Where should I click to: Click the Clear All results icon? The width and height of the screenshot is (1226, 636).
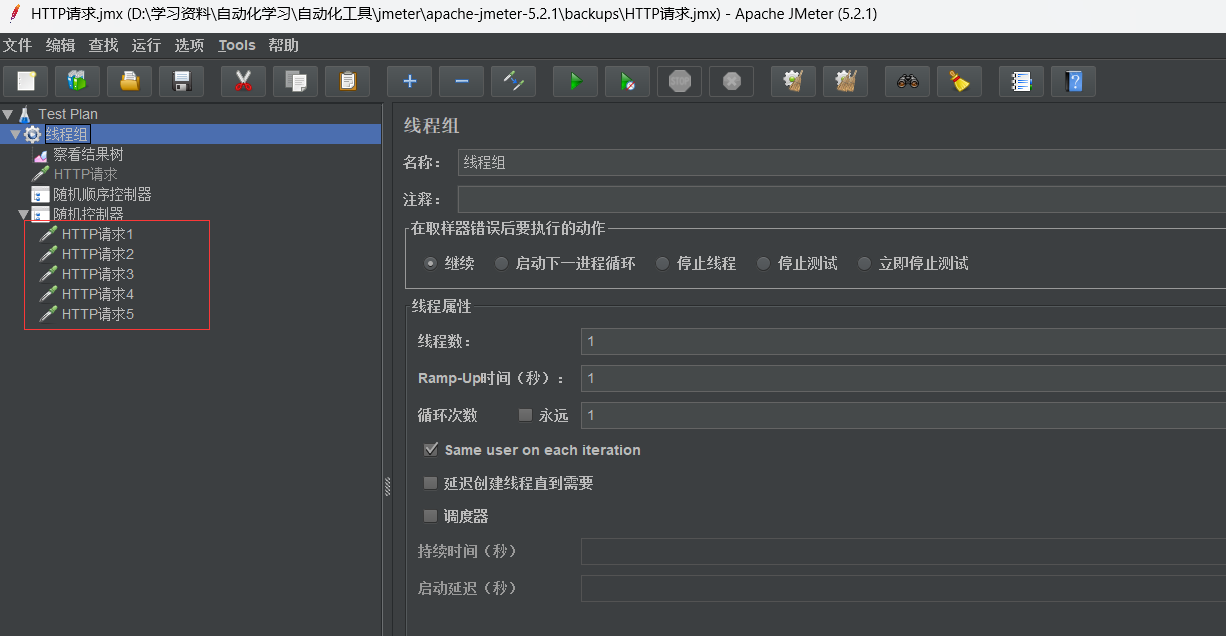845,81
